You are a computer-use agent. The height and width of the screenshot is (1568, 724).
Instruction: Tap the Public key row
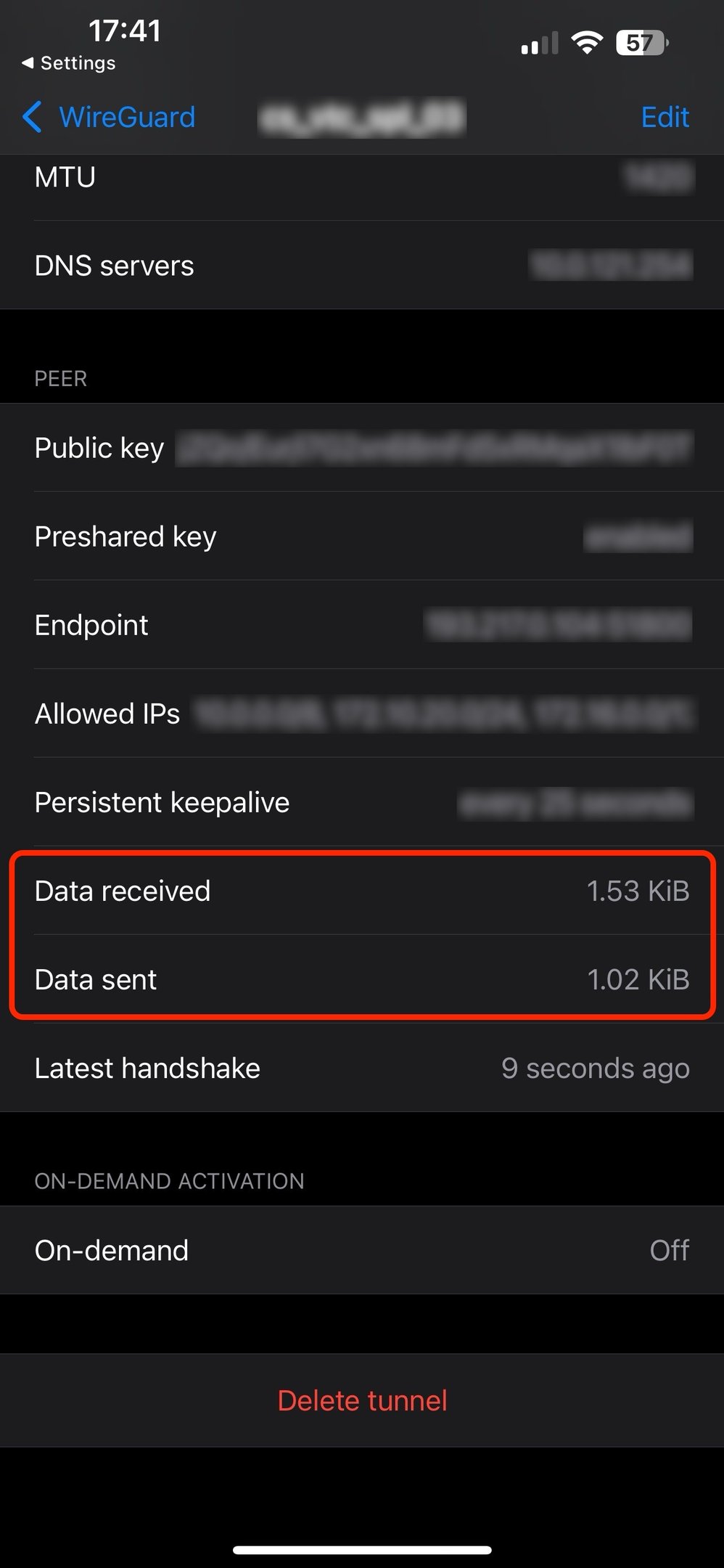click(362, 448)
